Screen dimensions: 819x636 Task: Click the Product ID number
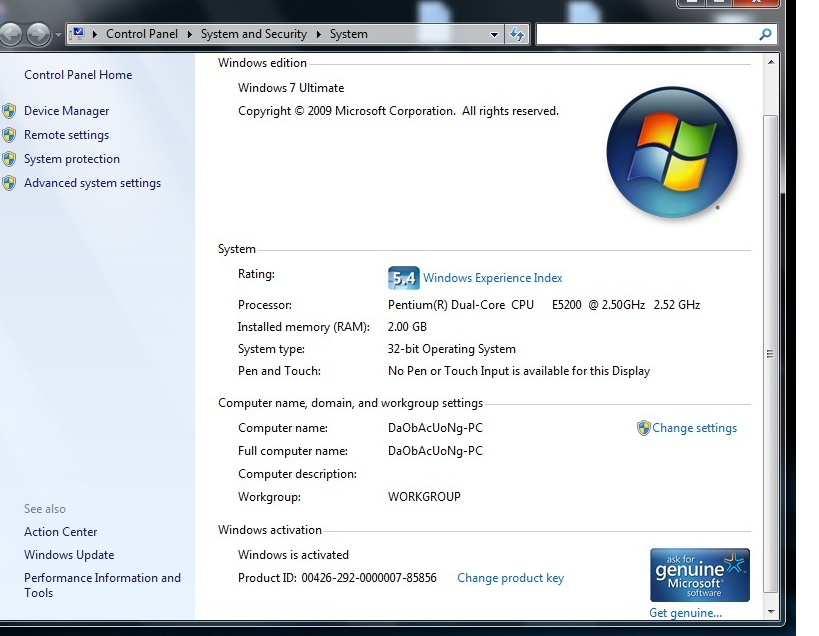point(369,578)
